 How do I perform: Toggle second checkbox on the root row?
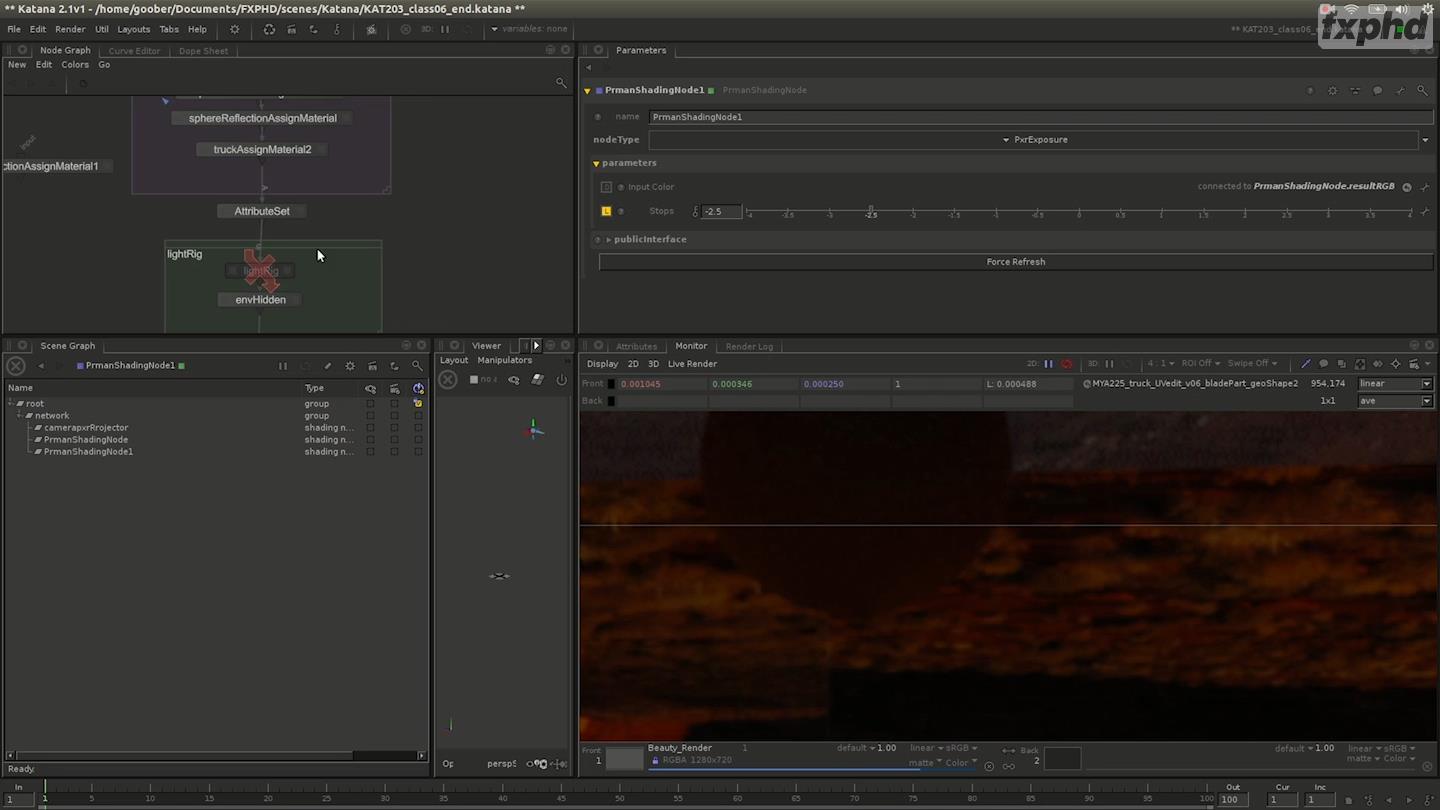point(394,404)
